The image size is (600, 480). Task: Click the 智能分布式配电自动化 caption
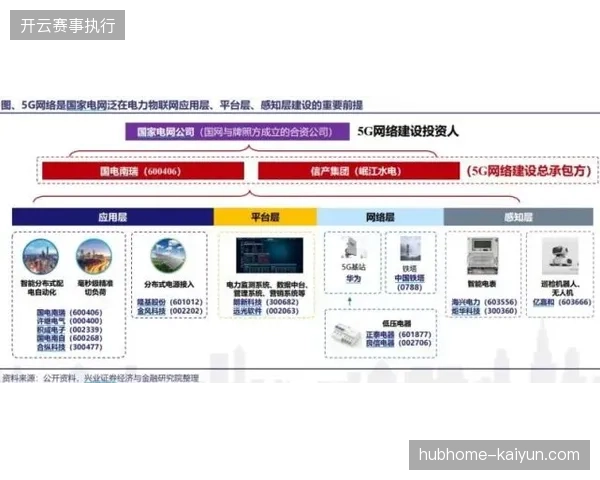[42, 288]
